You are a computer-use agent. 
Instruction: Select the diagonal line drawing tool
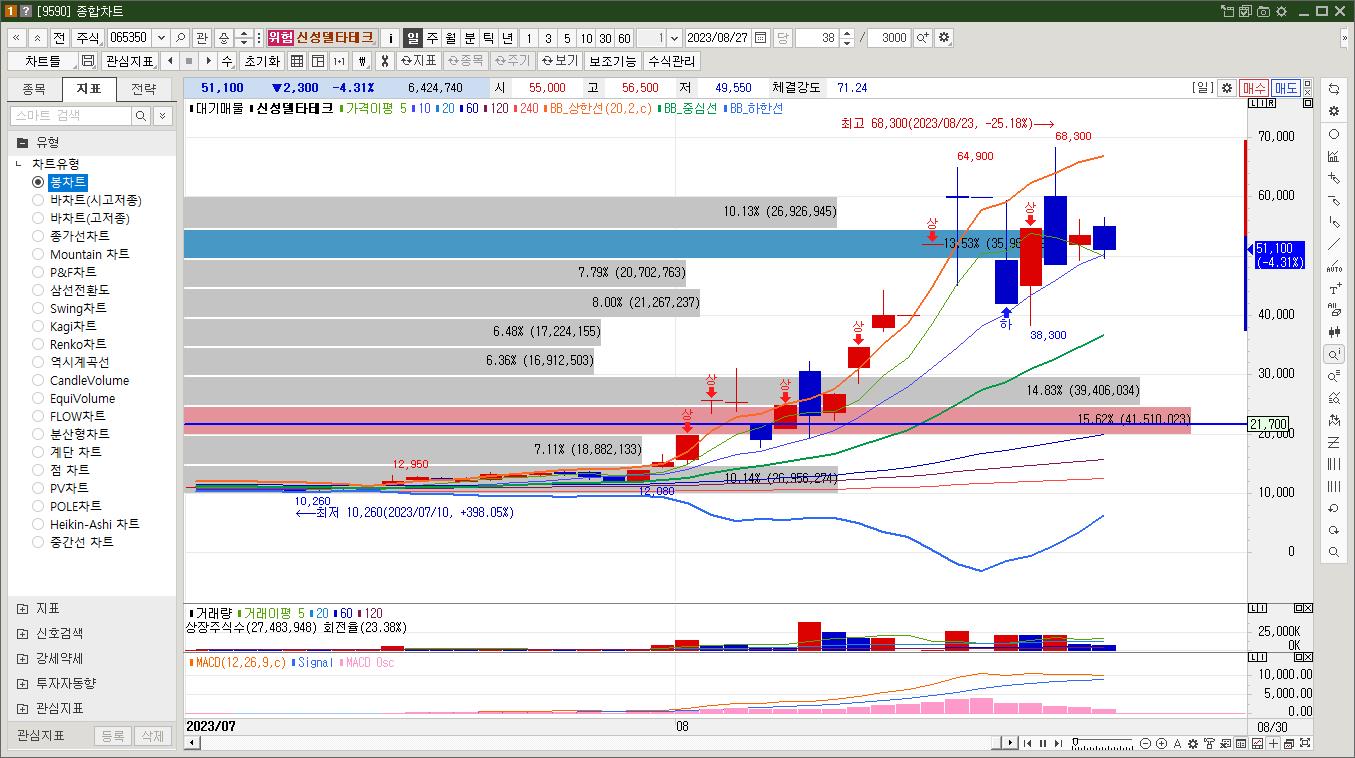(x=1334, y=245)
